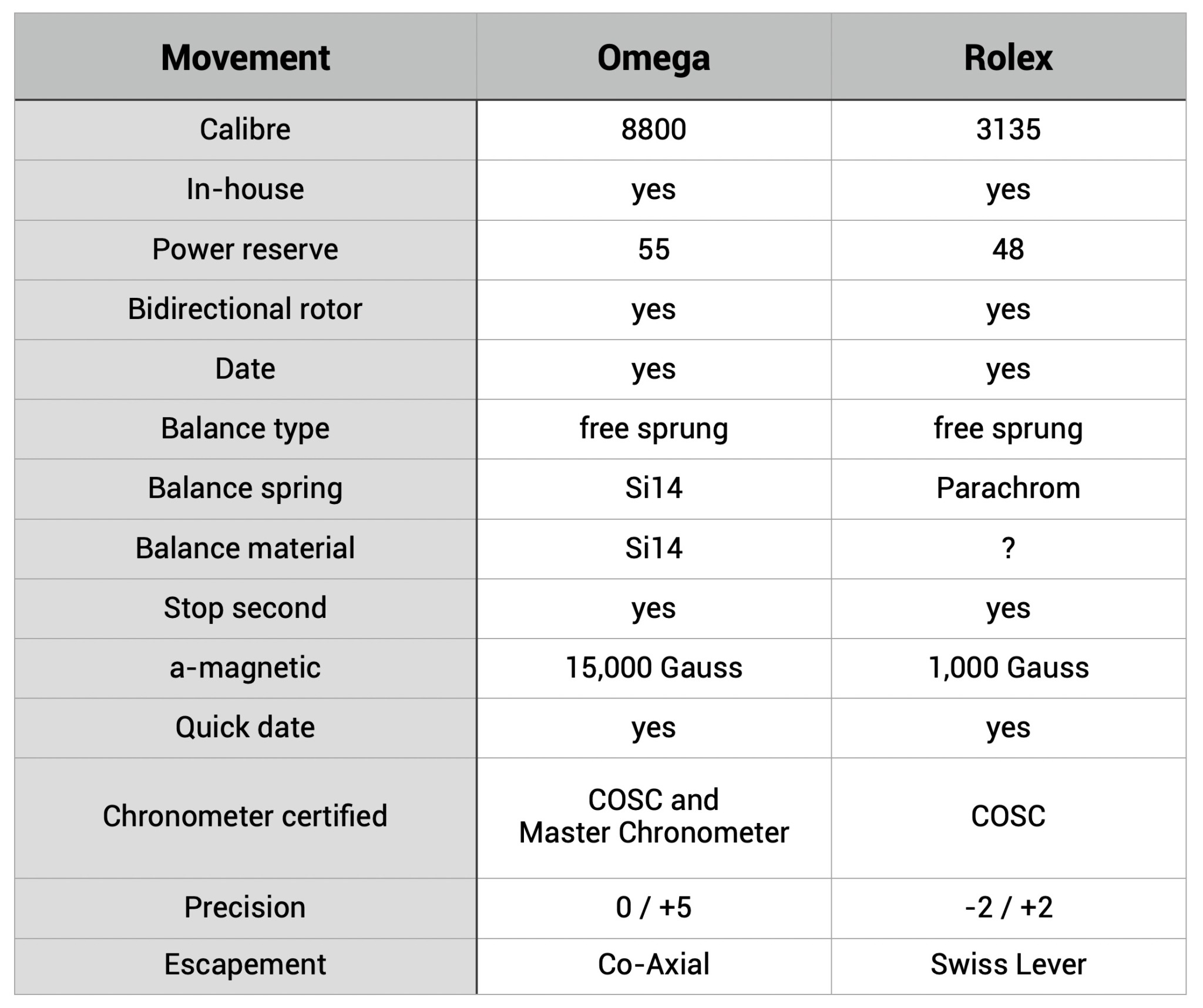
Task: Select Rolex's power reserve value 48
Action: point(1008,249)
